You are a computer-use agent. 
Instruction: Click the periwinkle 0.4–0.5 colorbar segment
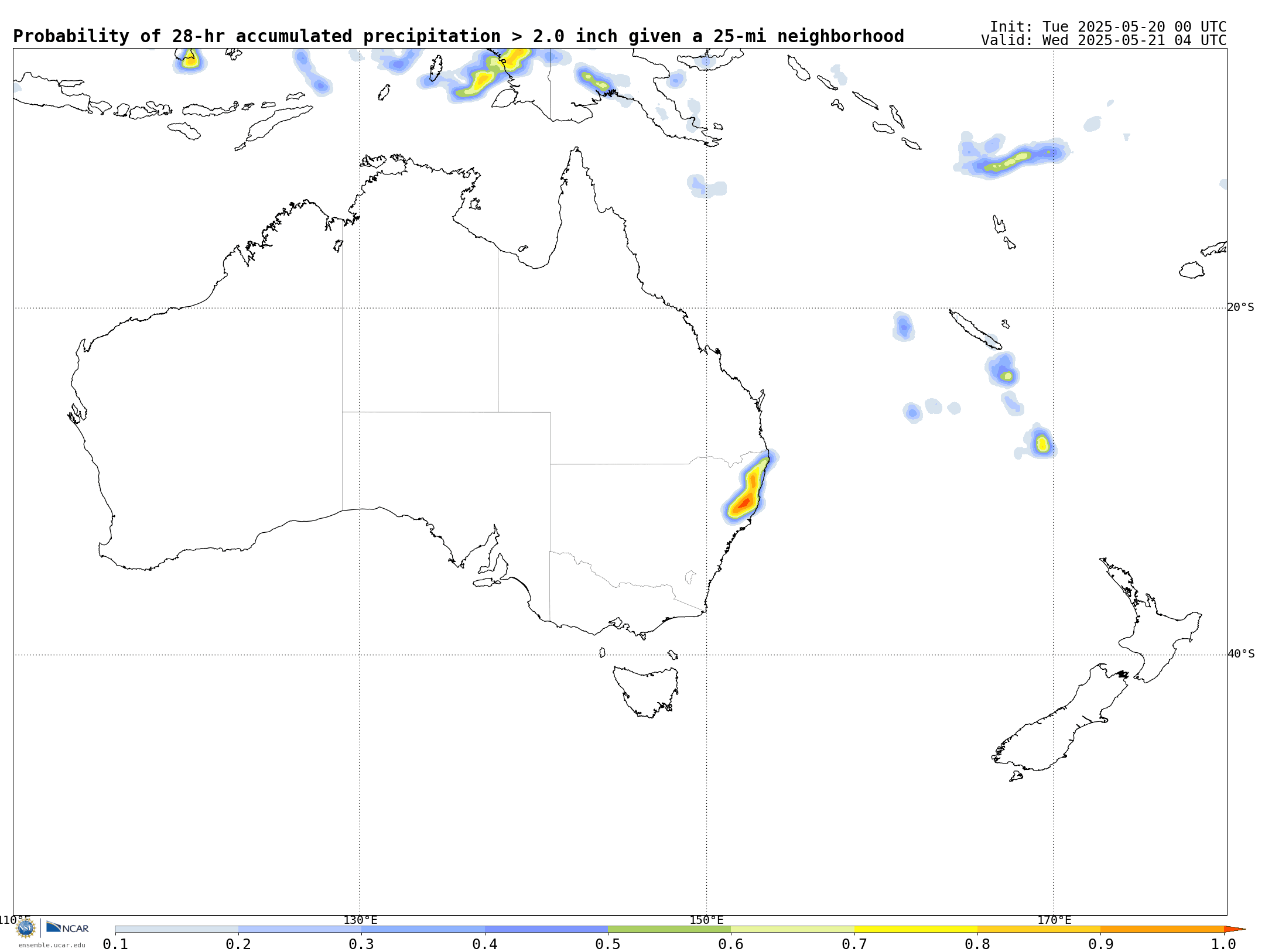tap(546, 929)
